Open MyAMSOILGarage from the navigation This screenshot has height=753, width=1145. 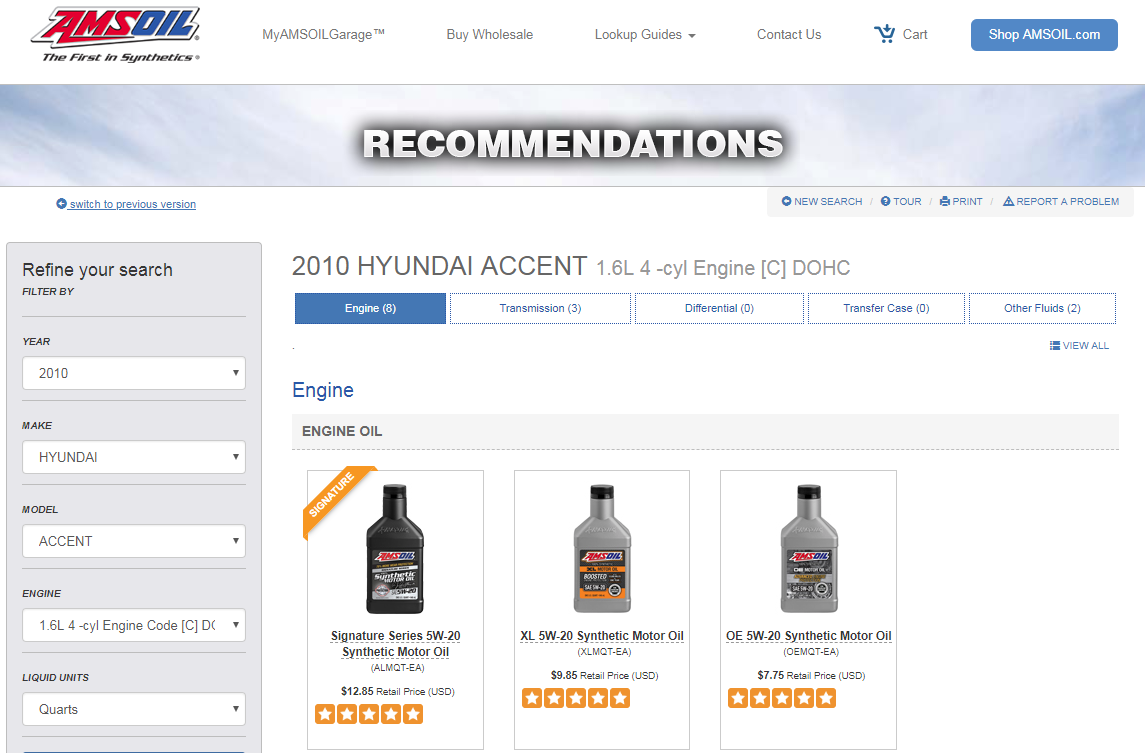[x=323, y=34]
